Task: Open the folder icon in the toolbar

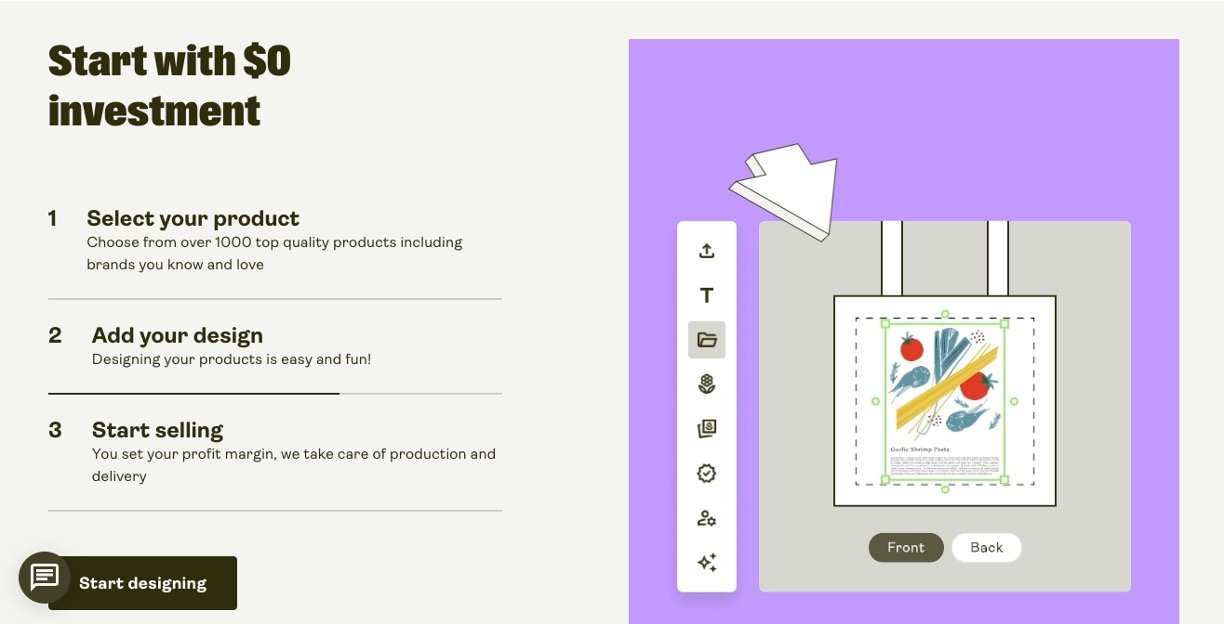Action: coord(706,340)
